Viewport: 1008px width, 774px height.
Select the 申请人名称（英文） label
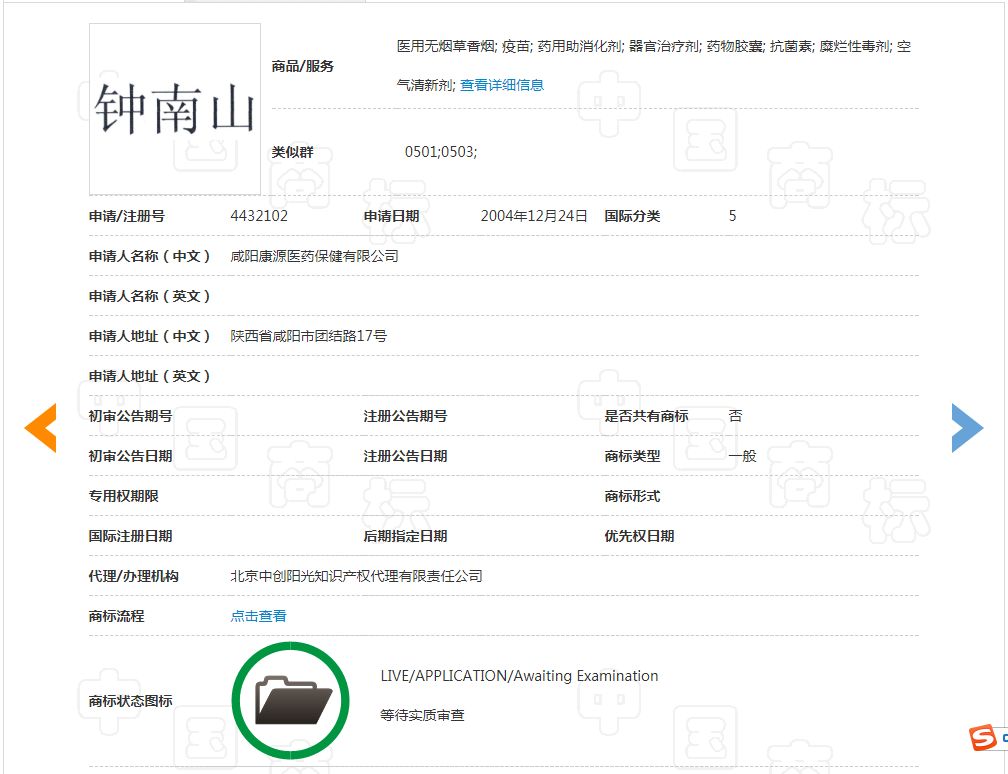click(150, 296)
